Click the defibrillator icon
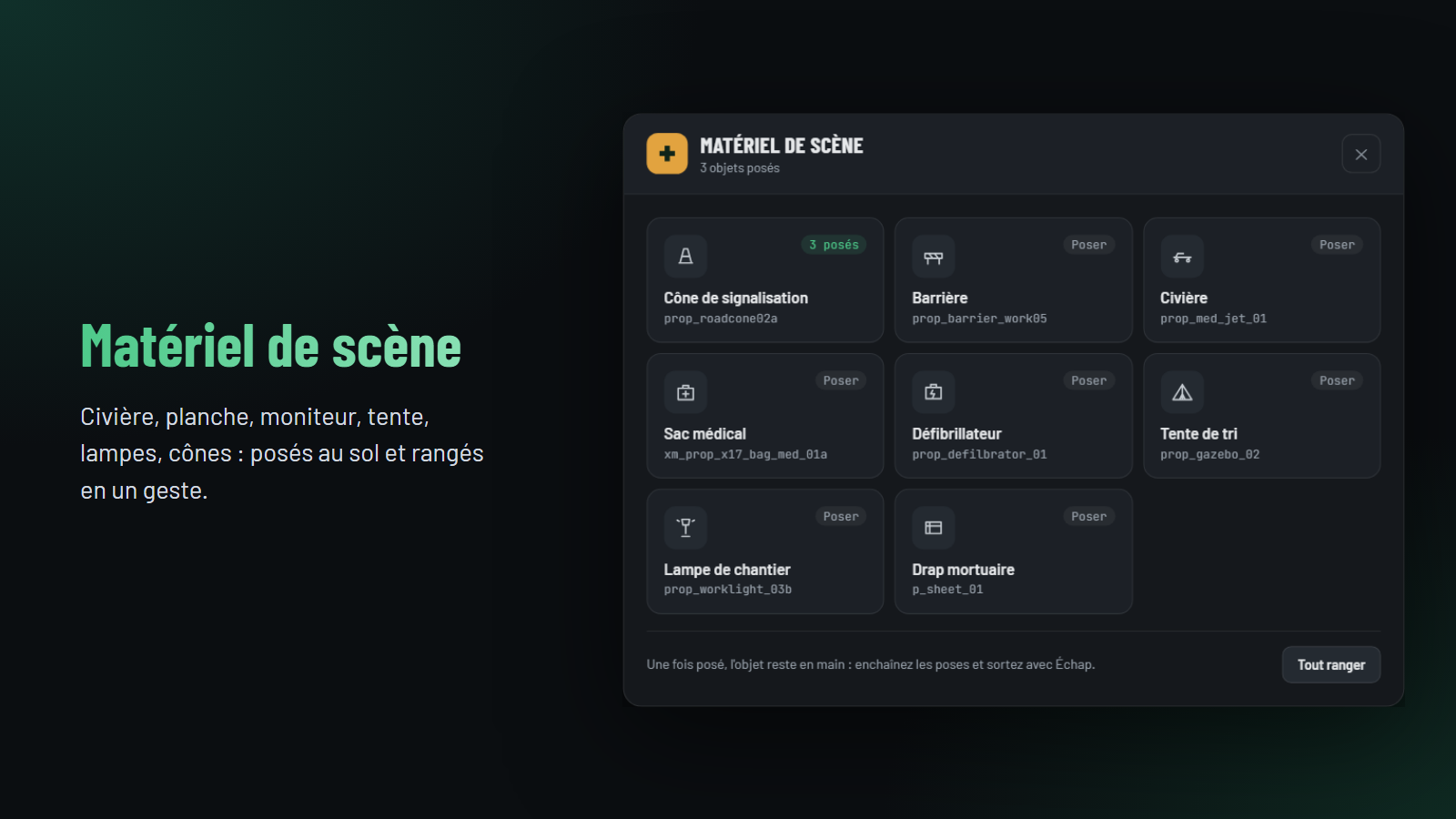This screenshot has width=1456, height=819. coord(934,392)
